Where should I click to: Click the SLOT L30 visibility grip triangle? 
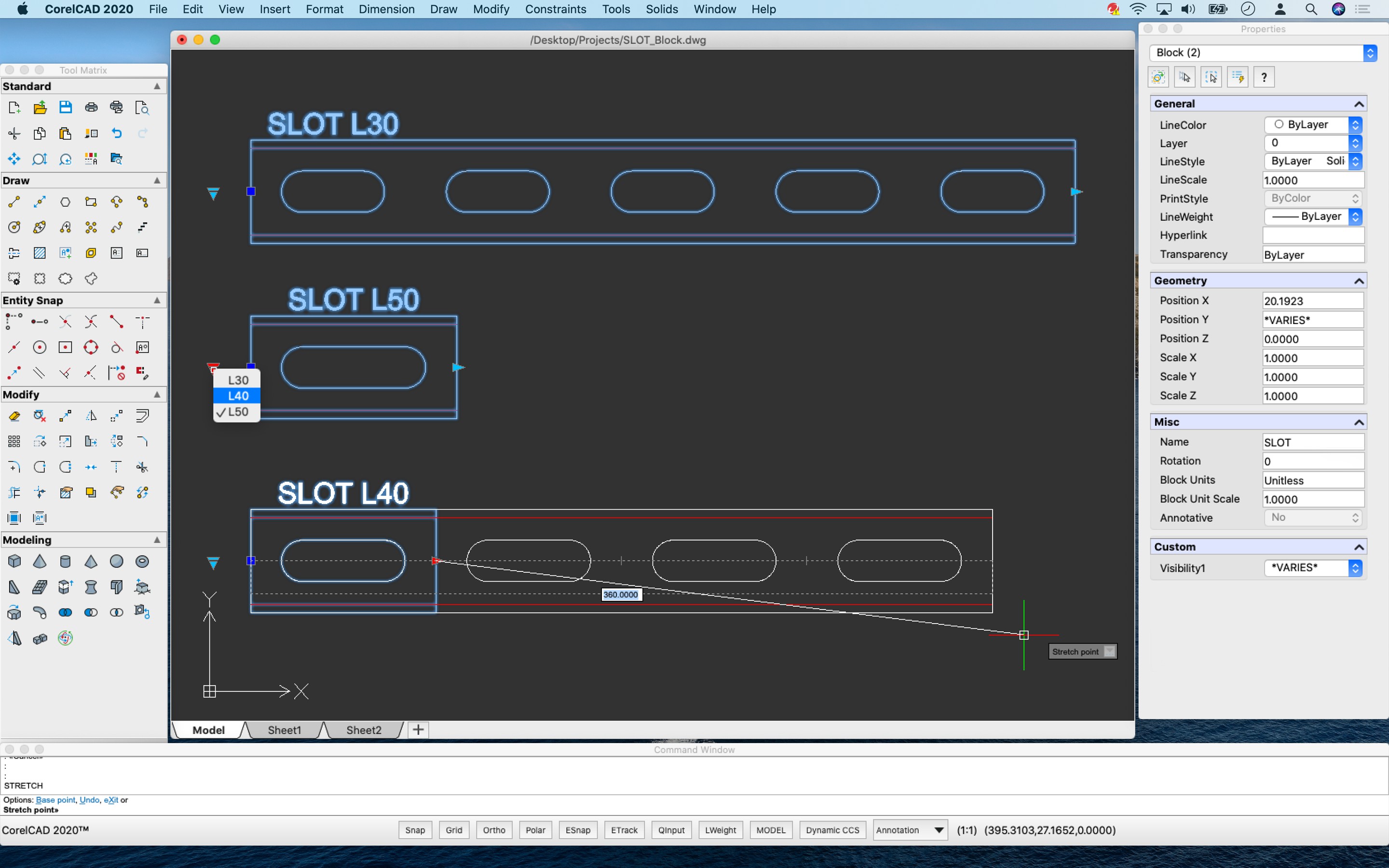pyautogui.click(x=213, y=193)
